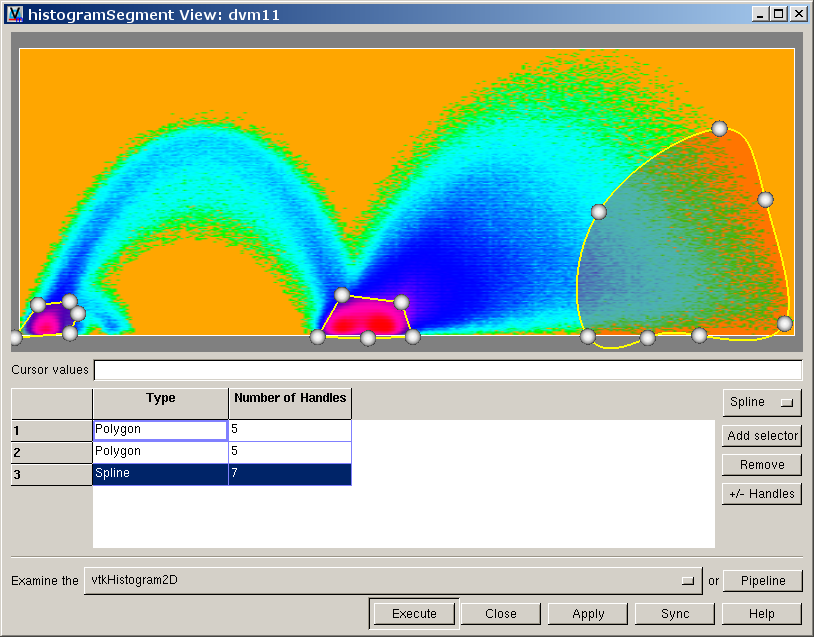
Task: Minimize the histogramSegment window
Action: (x=761, y=13)
